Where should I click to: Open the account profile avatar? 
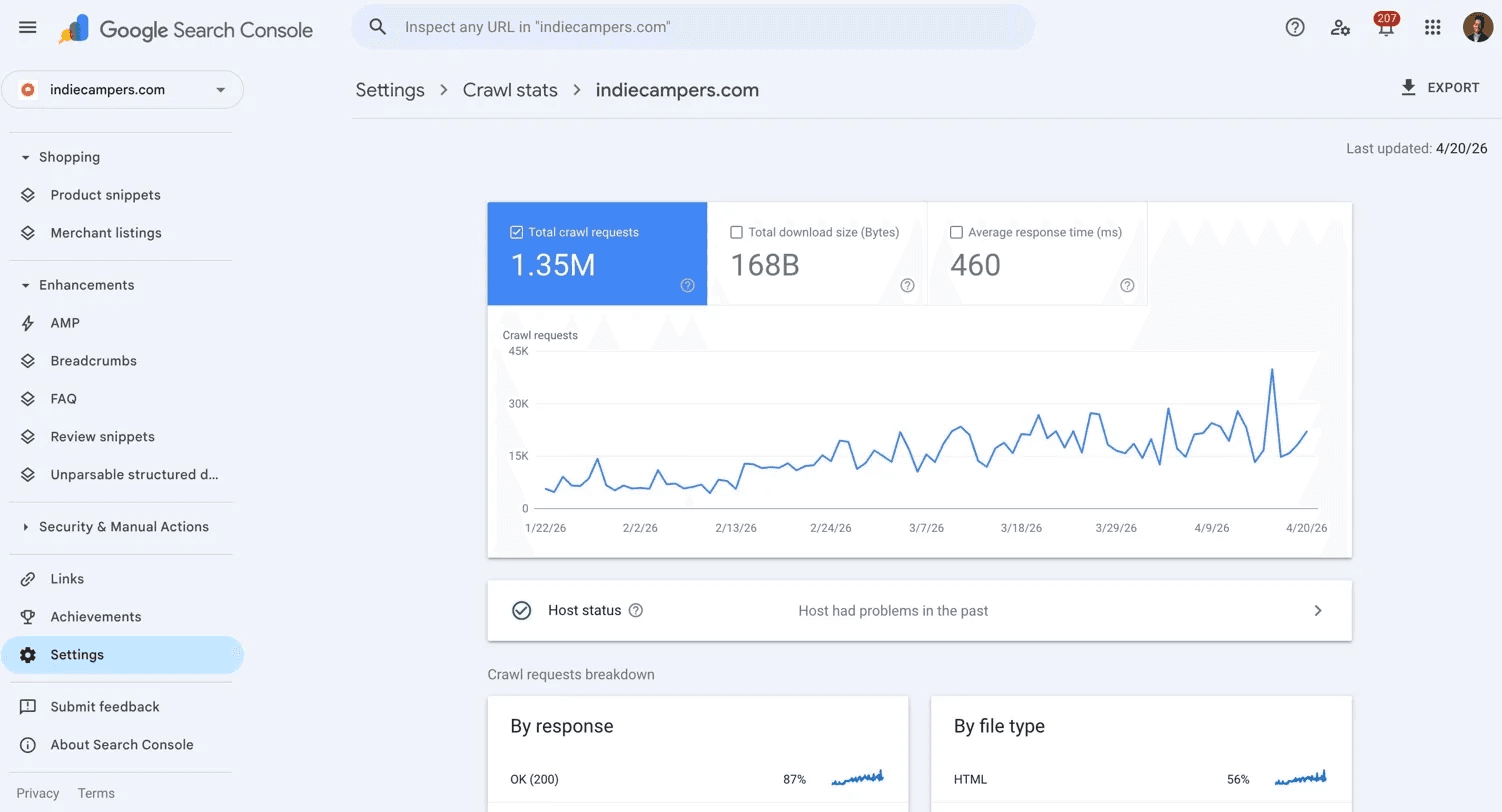(x=1477, y=27)
